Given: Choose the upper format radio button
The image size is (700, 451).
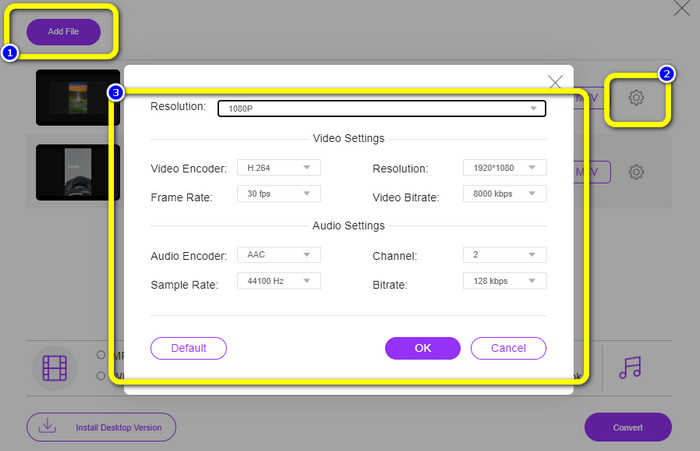Looking at the screenshot, I should (101, 355).
